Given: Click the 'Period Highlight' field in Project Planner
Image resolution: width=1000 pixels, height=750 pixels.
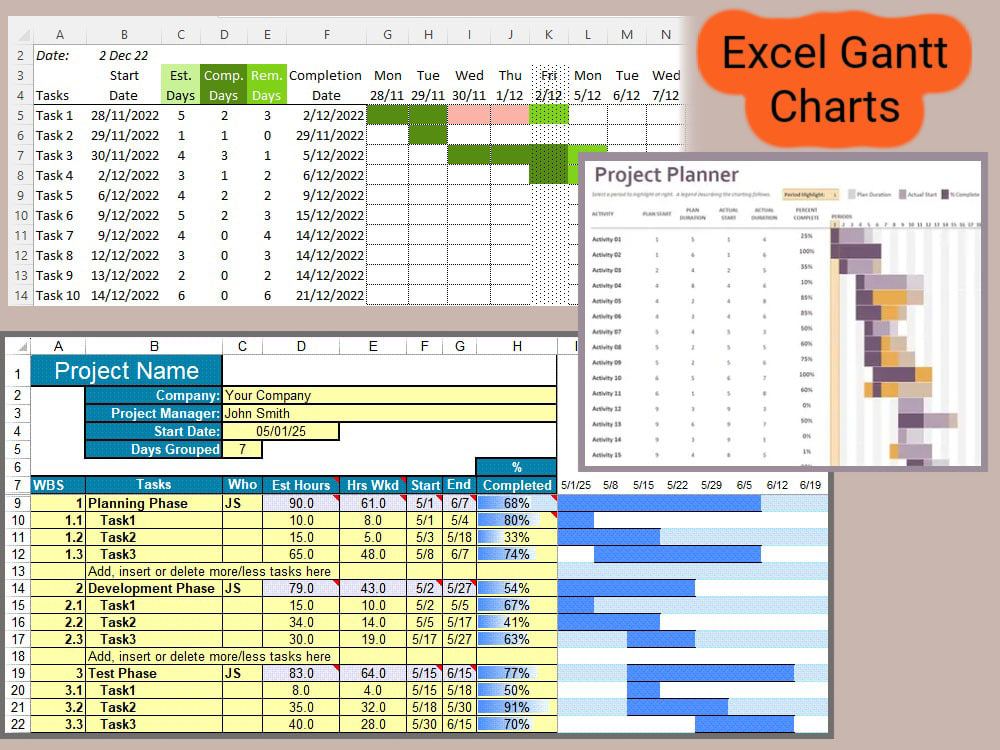Looking at the screenshot, I should coord(810,195).
